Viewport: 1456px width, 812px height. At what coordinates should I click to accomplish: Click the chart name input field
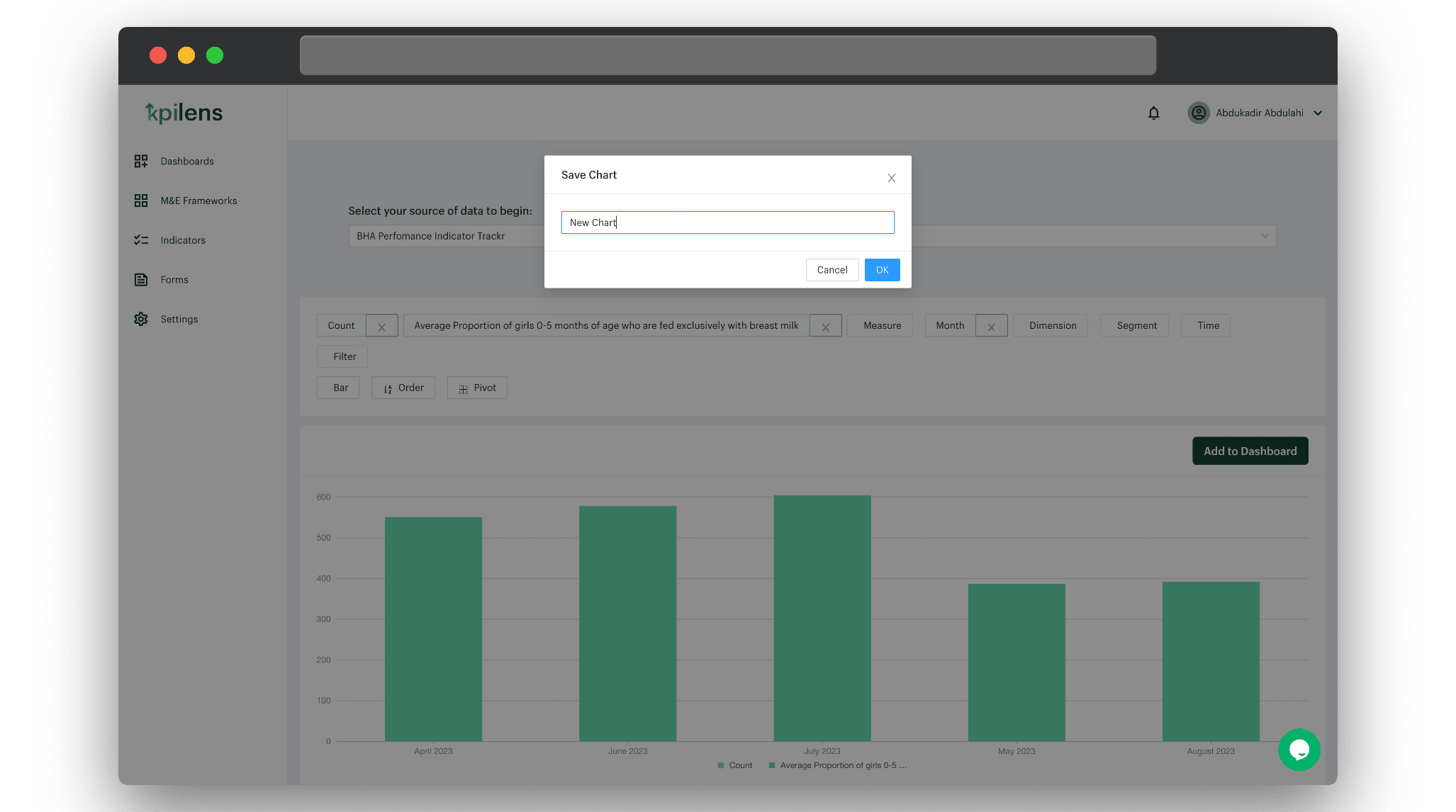click(x=727, y=222)
